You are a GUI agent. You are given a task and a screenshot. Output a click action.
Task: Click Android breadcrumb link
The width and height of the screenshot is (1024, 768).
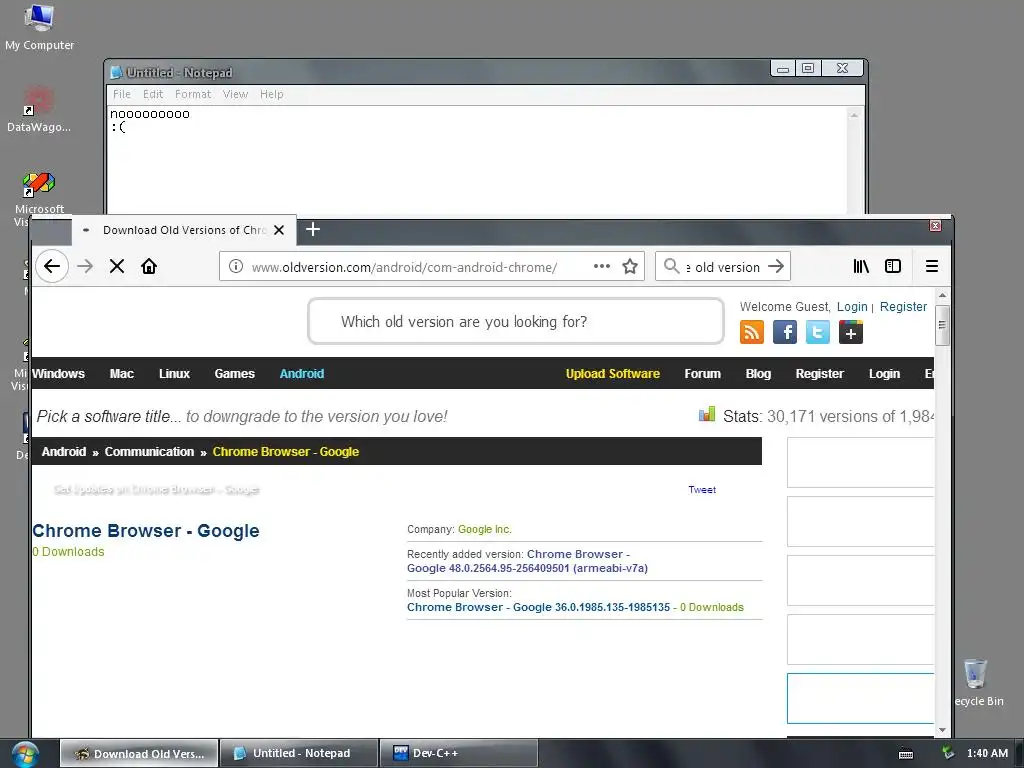(x=63, y=451)
